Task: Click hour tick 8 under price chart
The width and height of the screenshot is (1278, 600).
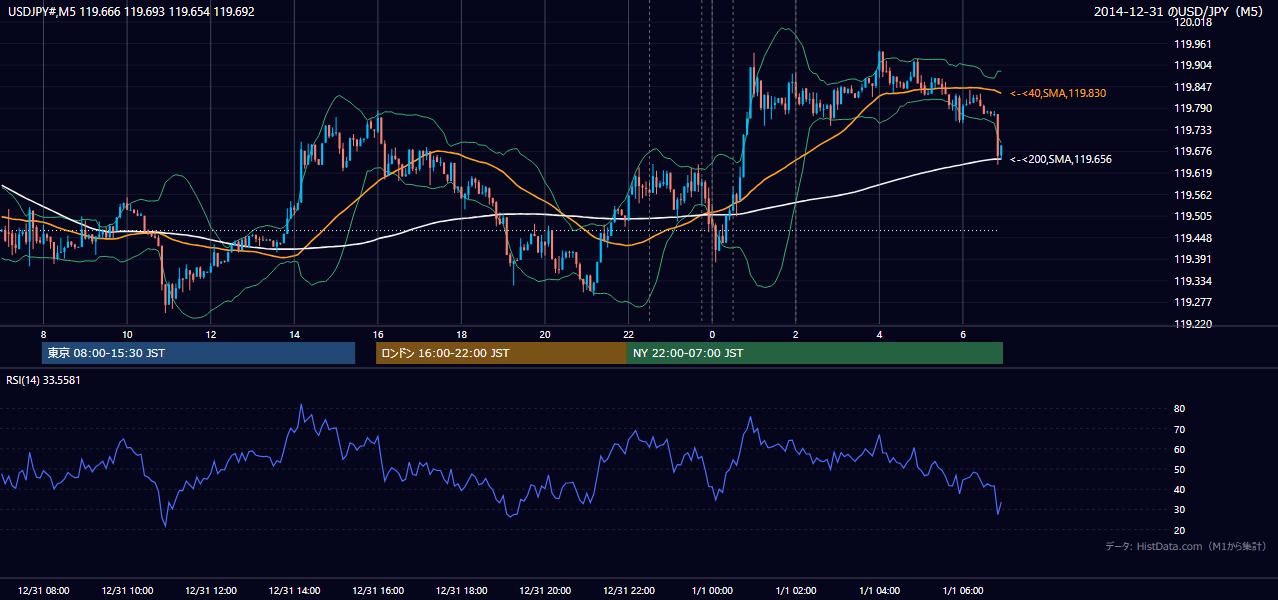Action: [x=43, y=333]
